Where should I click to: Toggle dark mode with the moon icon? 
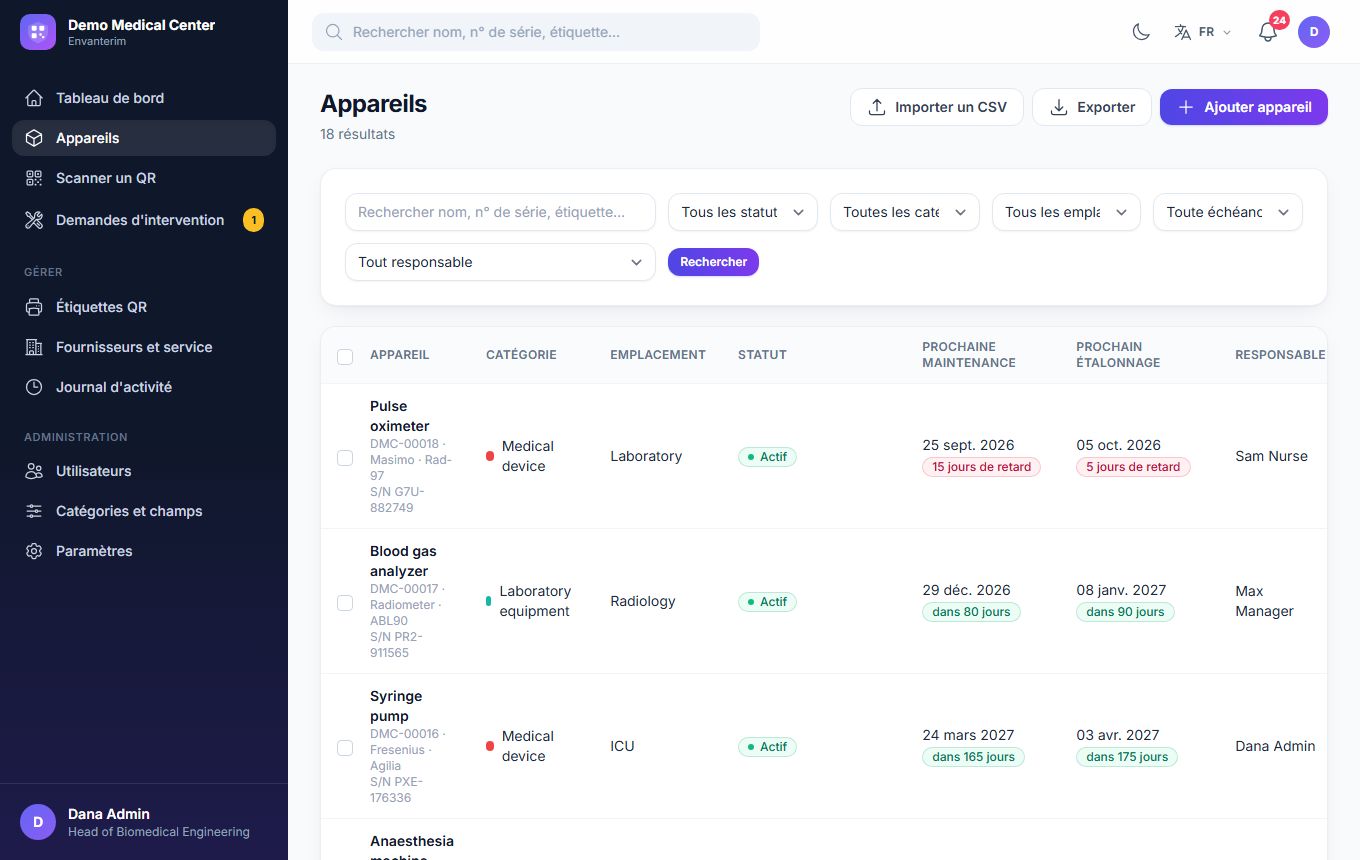coord(1141,32)
